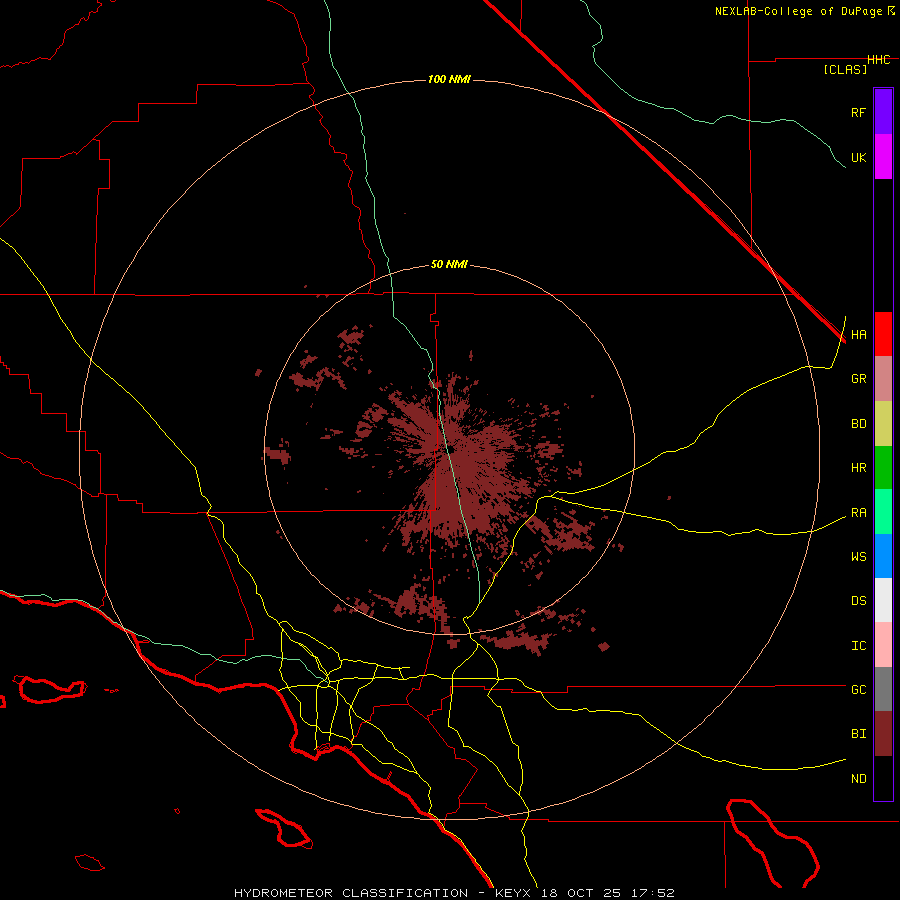The image size is (900, 900).
Task: Click the GC gray legend swatch
Action: point(883,689)
